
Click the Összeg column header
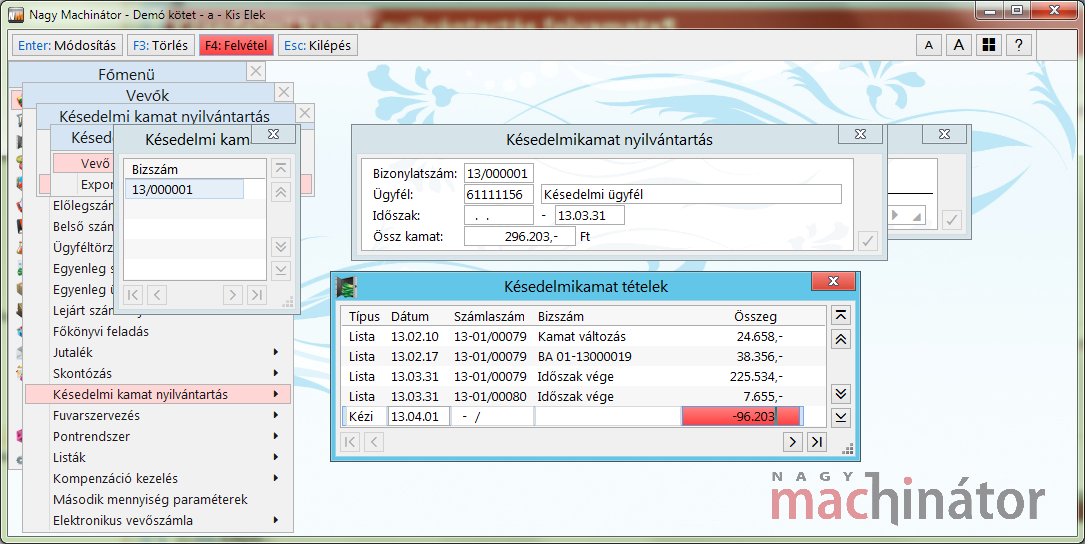tap(755, 316)
